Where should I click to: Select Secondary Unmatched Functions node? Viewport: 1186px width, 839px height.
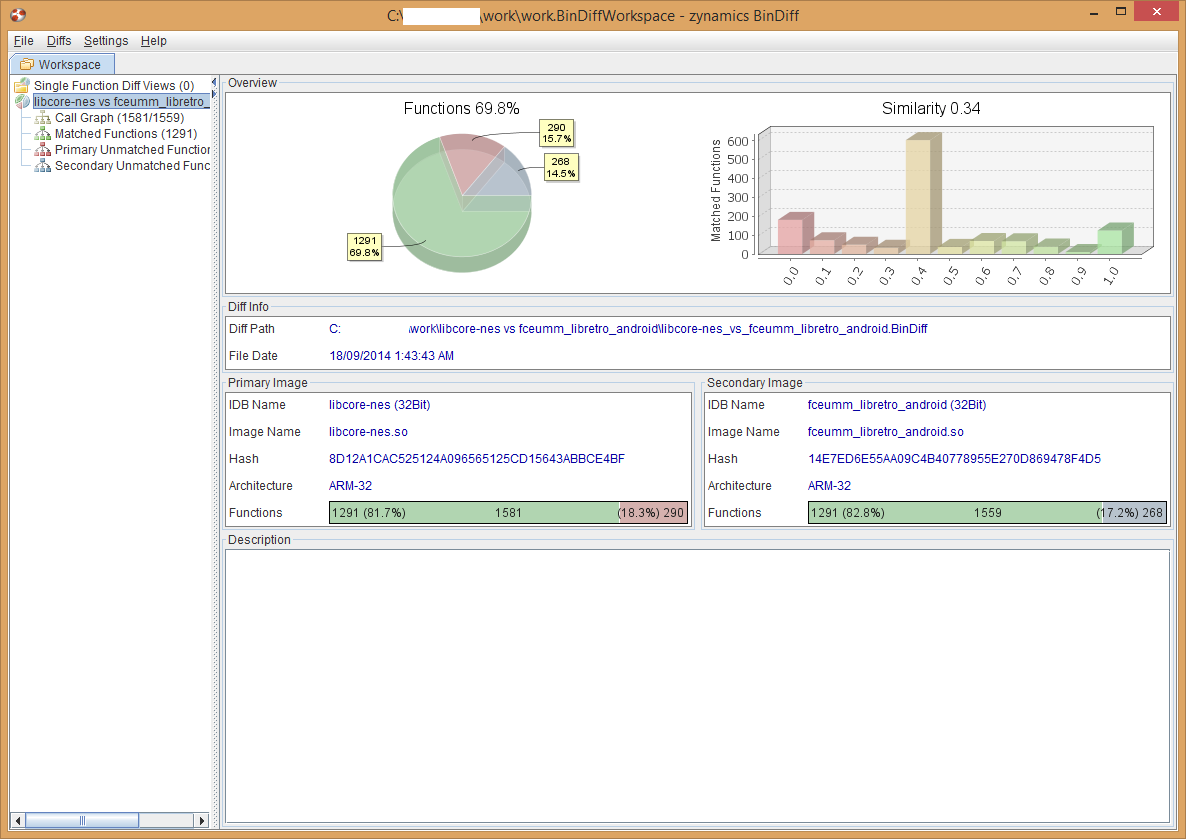[x=132, y=166]
